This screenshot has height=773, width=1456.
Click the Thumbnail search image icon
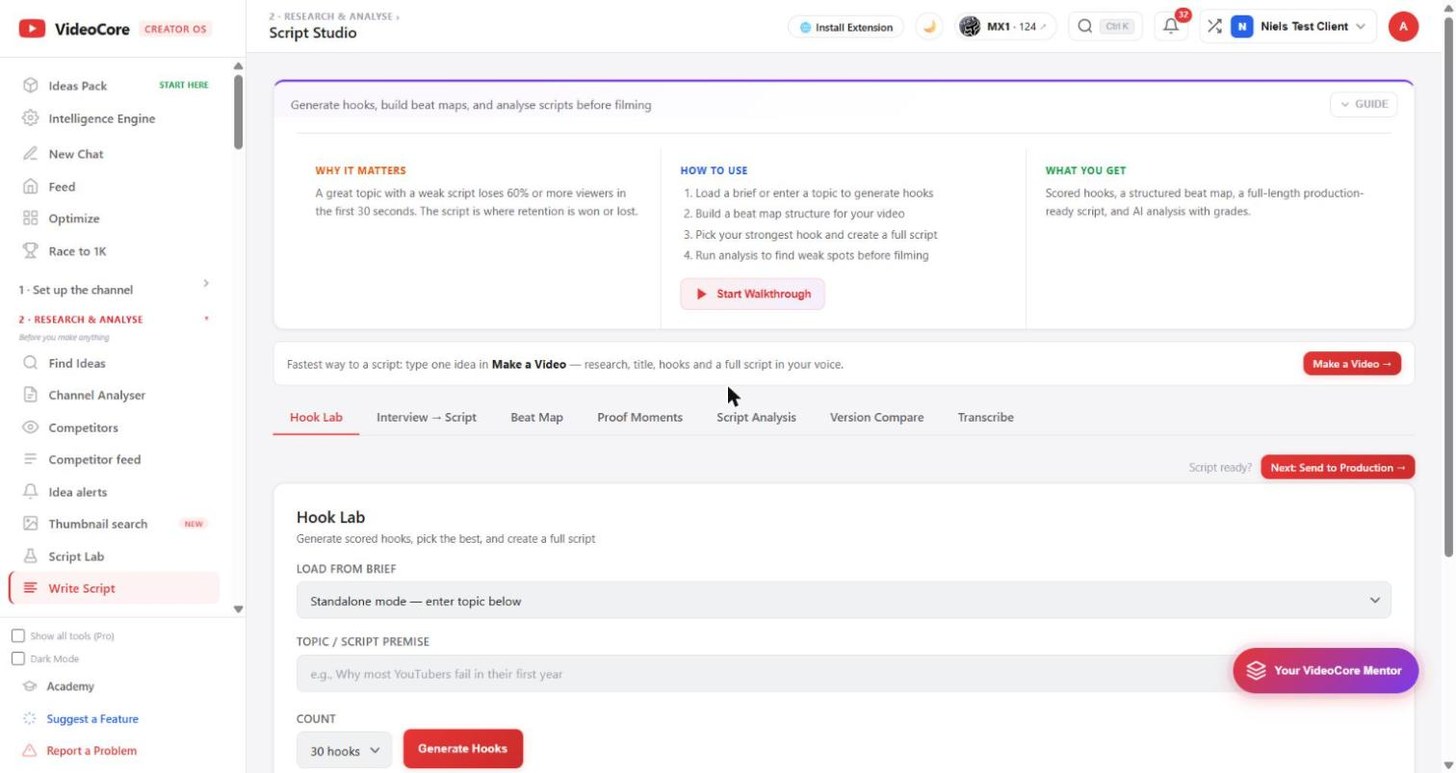pos(30,524)
